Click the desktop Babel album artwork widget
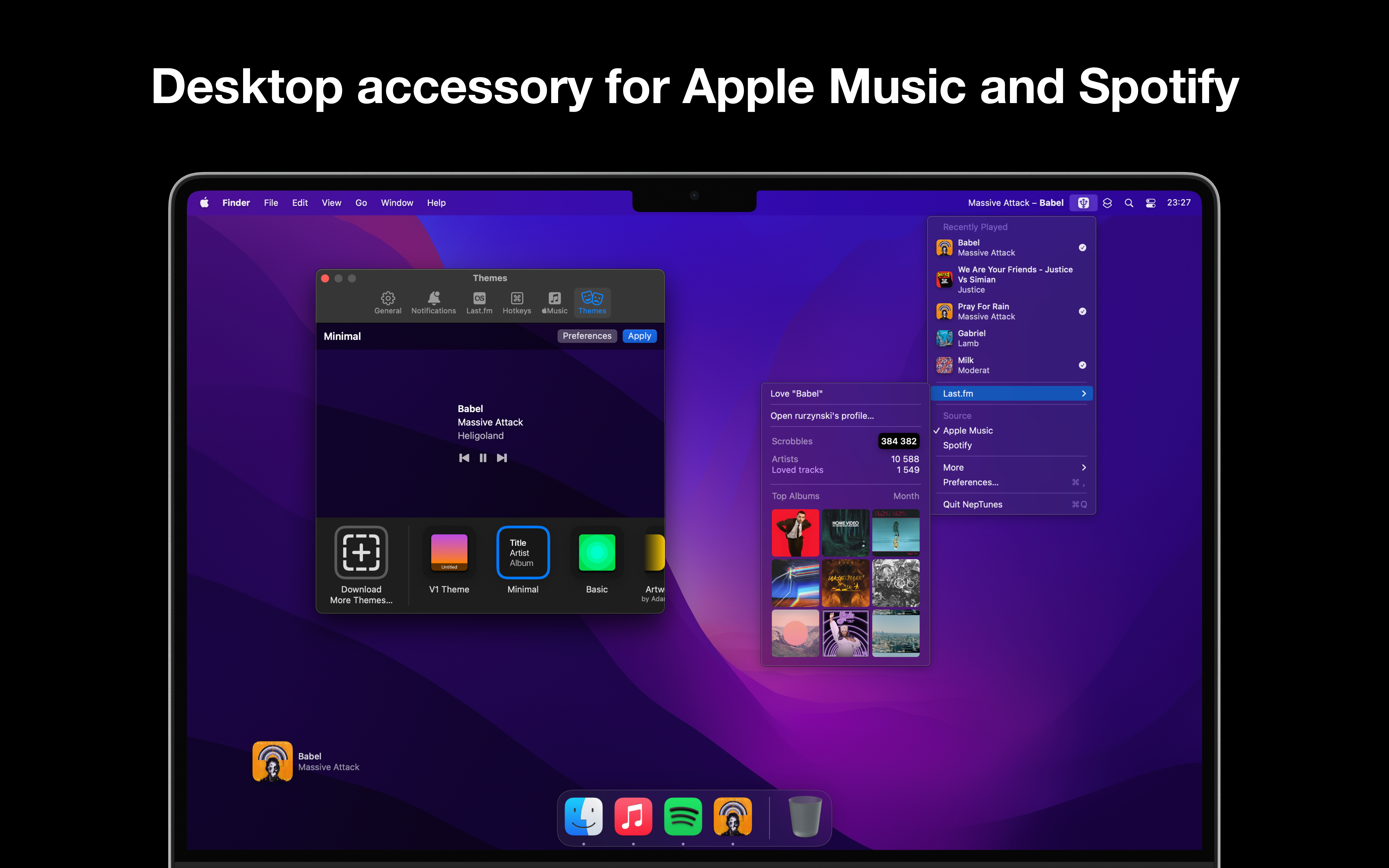This screenshot has height=868, width=1389. (x=273, y=762)
